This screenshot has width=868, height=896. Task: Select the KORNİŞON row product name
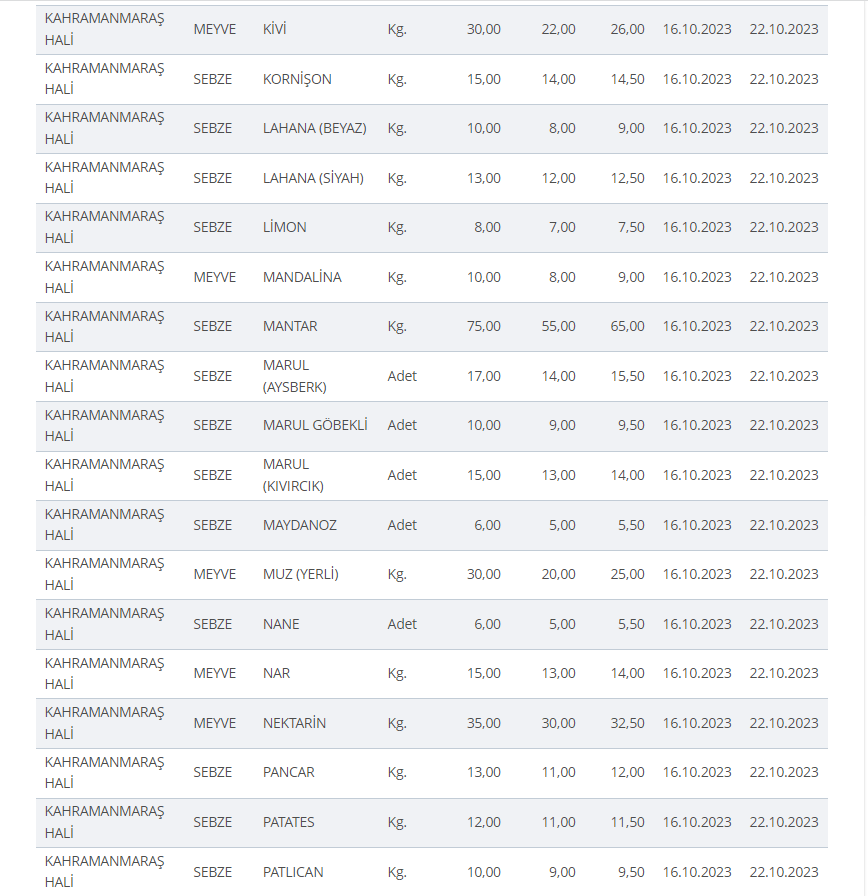297,79
